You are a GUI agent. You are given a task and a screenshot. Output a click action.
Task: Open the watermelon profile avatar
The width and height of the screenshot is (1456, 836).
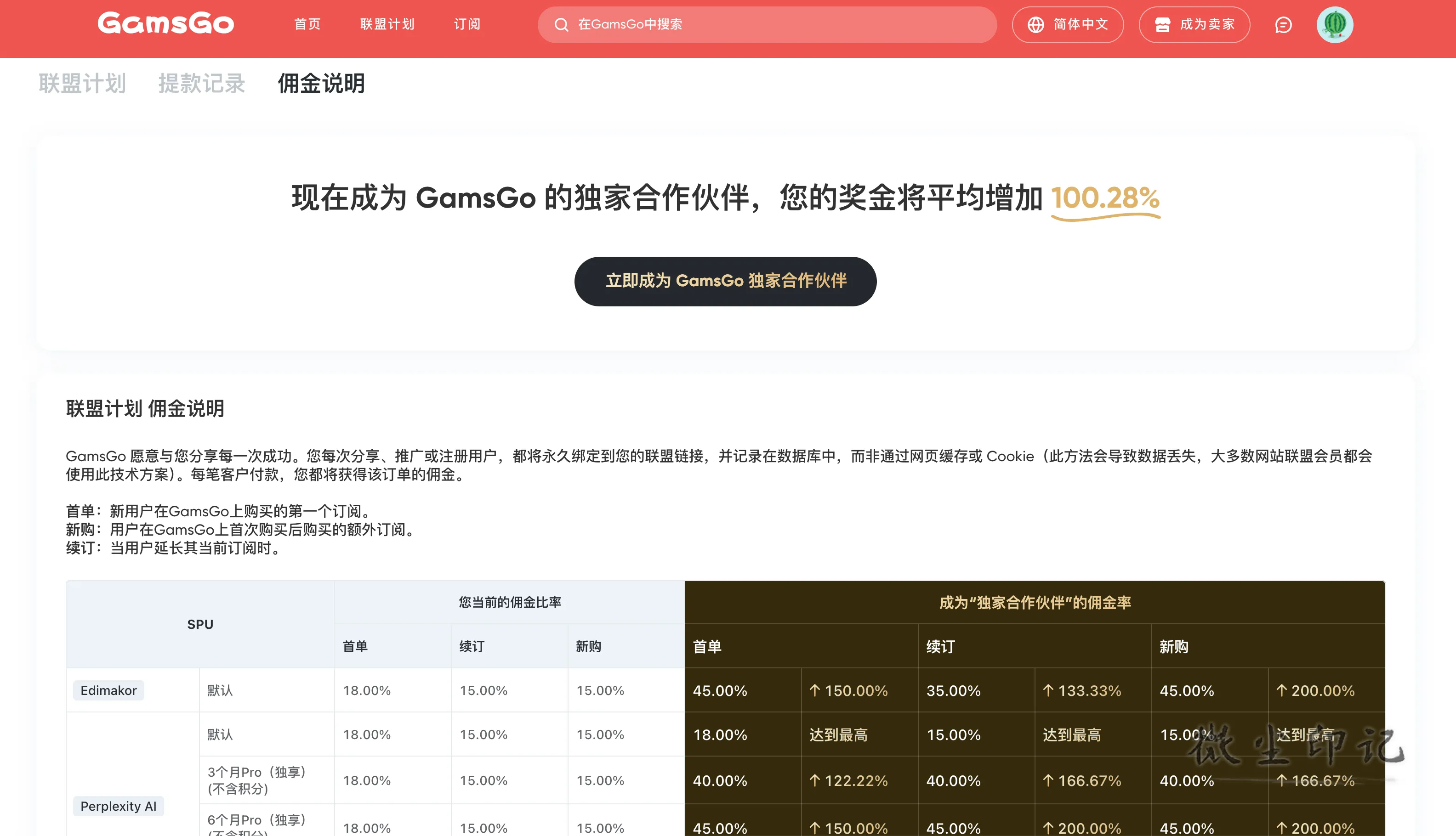pyautogui.click(x=1335, y=25)
